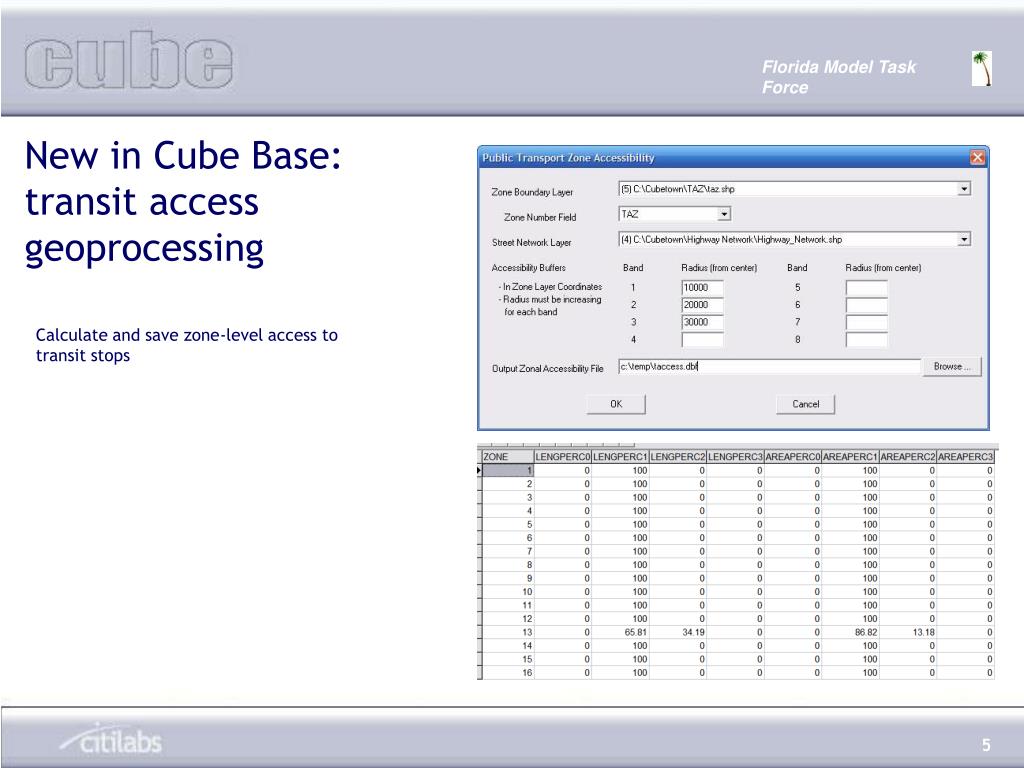Viewport: 1024px width, 768px height.
Task: Click the AREAPERC1 column header
Action: click(x=850, y=457)
